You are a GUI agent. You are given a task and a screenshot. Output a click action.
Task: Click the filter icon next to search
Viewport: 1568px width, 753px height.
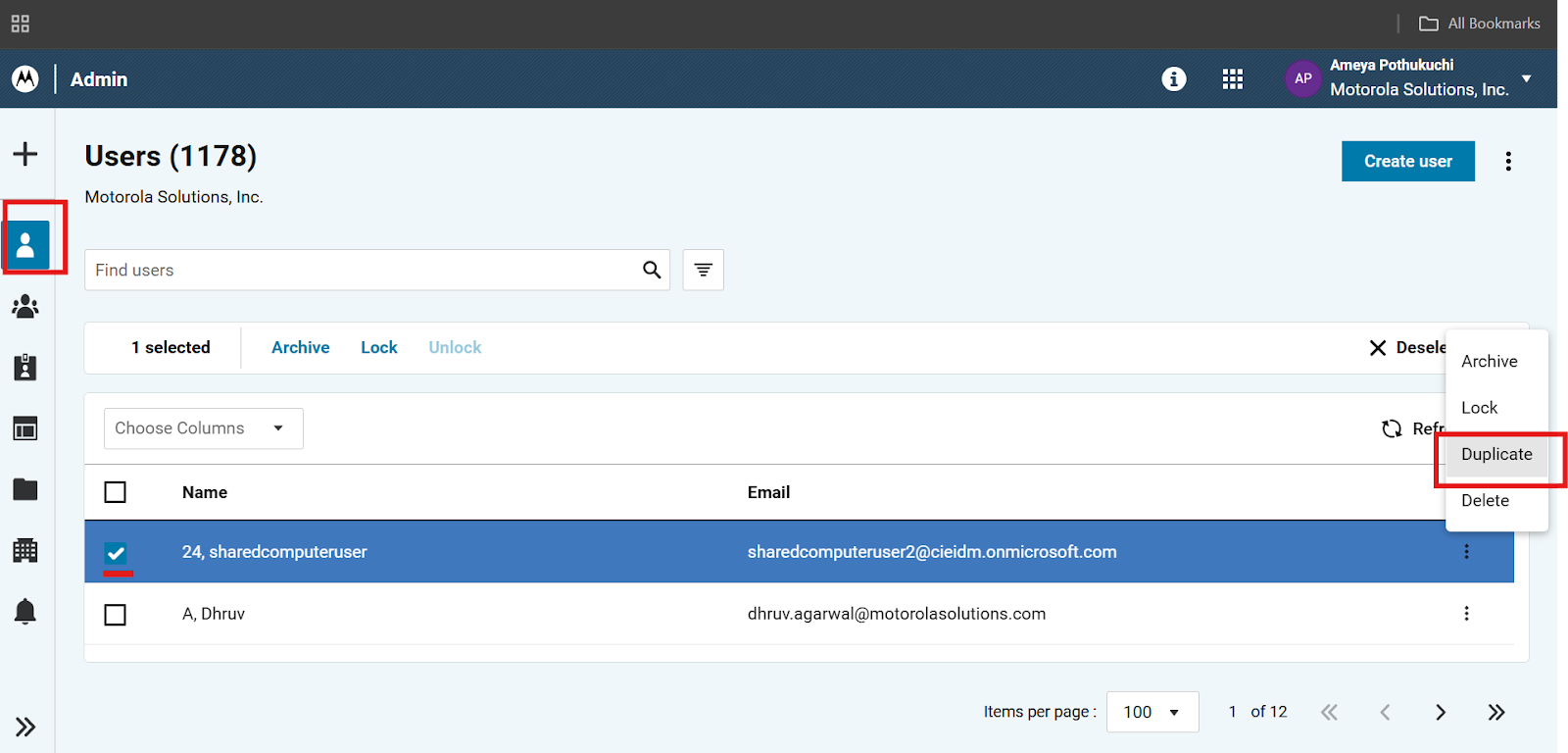pyautogui.click(x=703, y=270)
